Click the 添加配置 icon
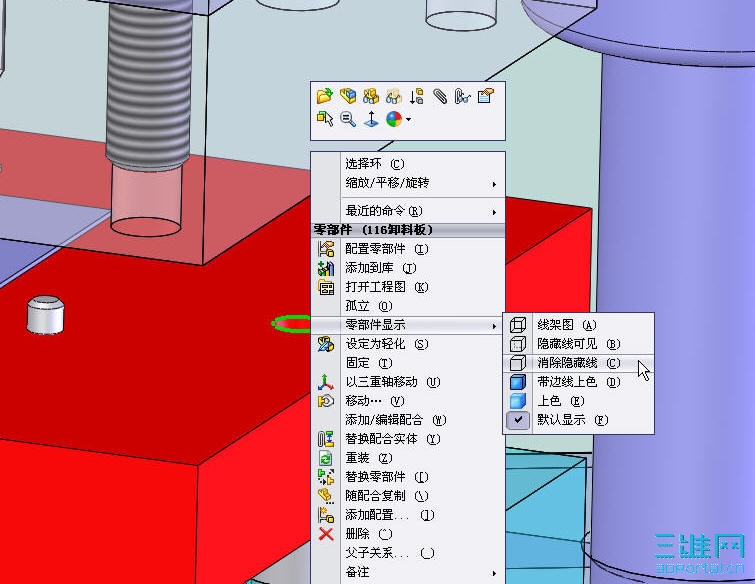The image size is (755, 584). 326,515
